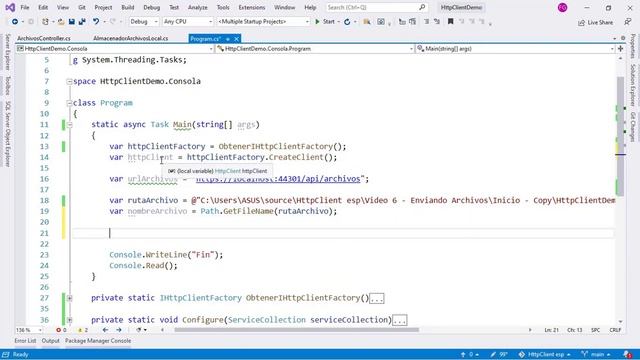This screenshot has height=360, width=640.
Task: Open the Solution Explorer side tab
Action: (633, 85)
